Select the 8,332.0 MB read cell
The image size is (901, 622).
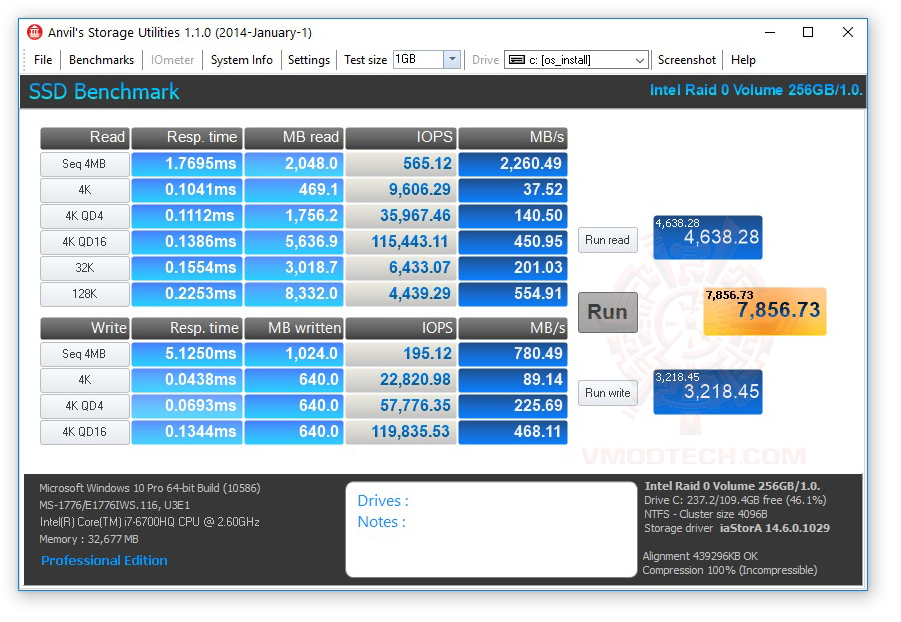coord(294,294)
